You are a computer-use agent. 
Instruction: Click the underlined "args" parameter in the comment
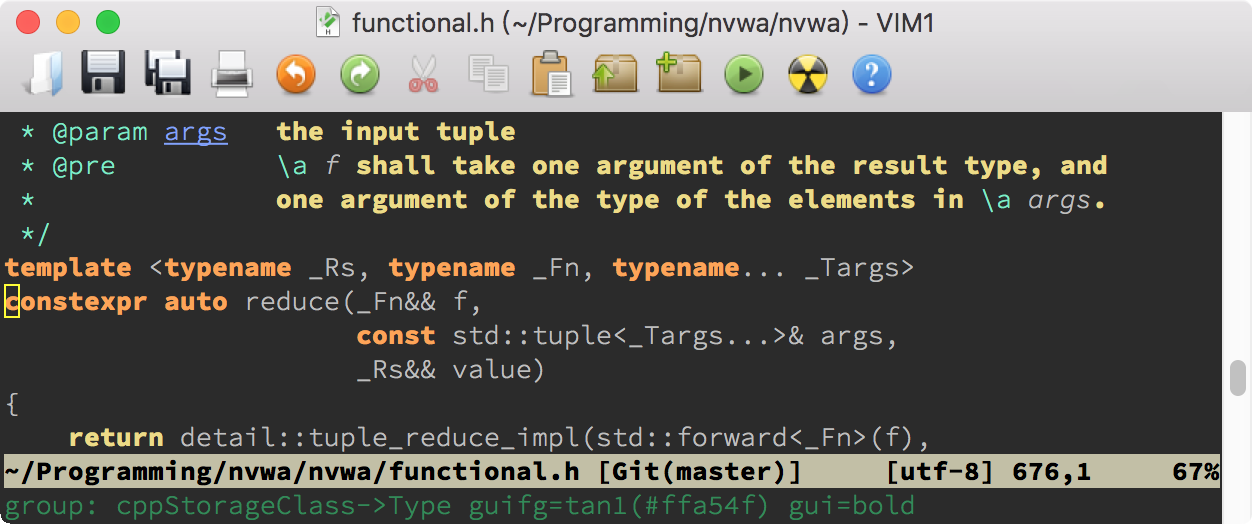pyautogui.click(x=196, y=132)
